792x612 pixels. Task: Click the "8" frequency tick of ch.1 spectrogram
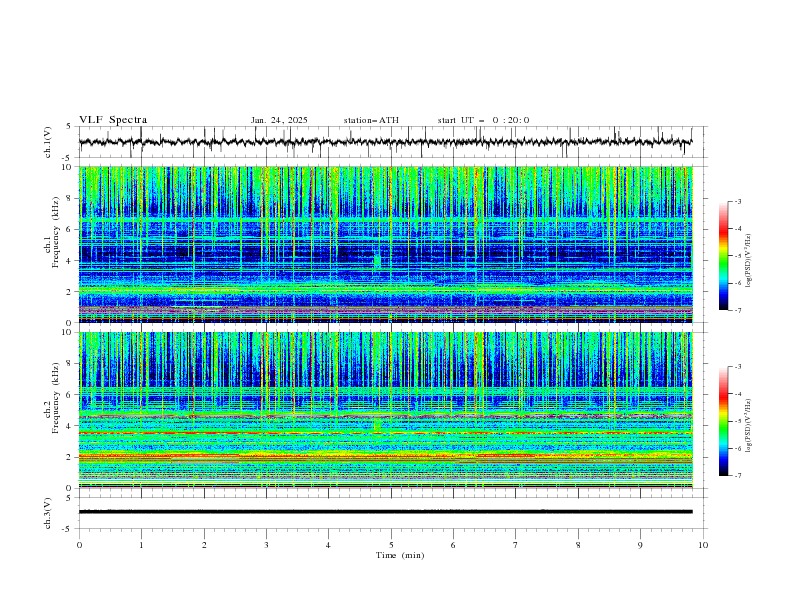point(69,198)
